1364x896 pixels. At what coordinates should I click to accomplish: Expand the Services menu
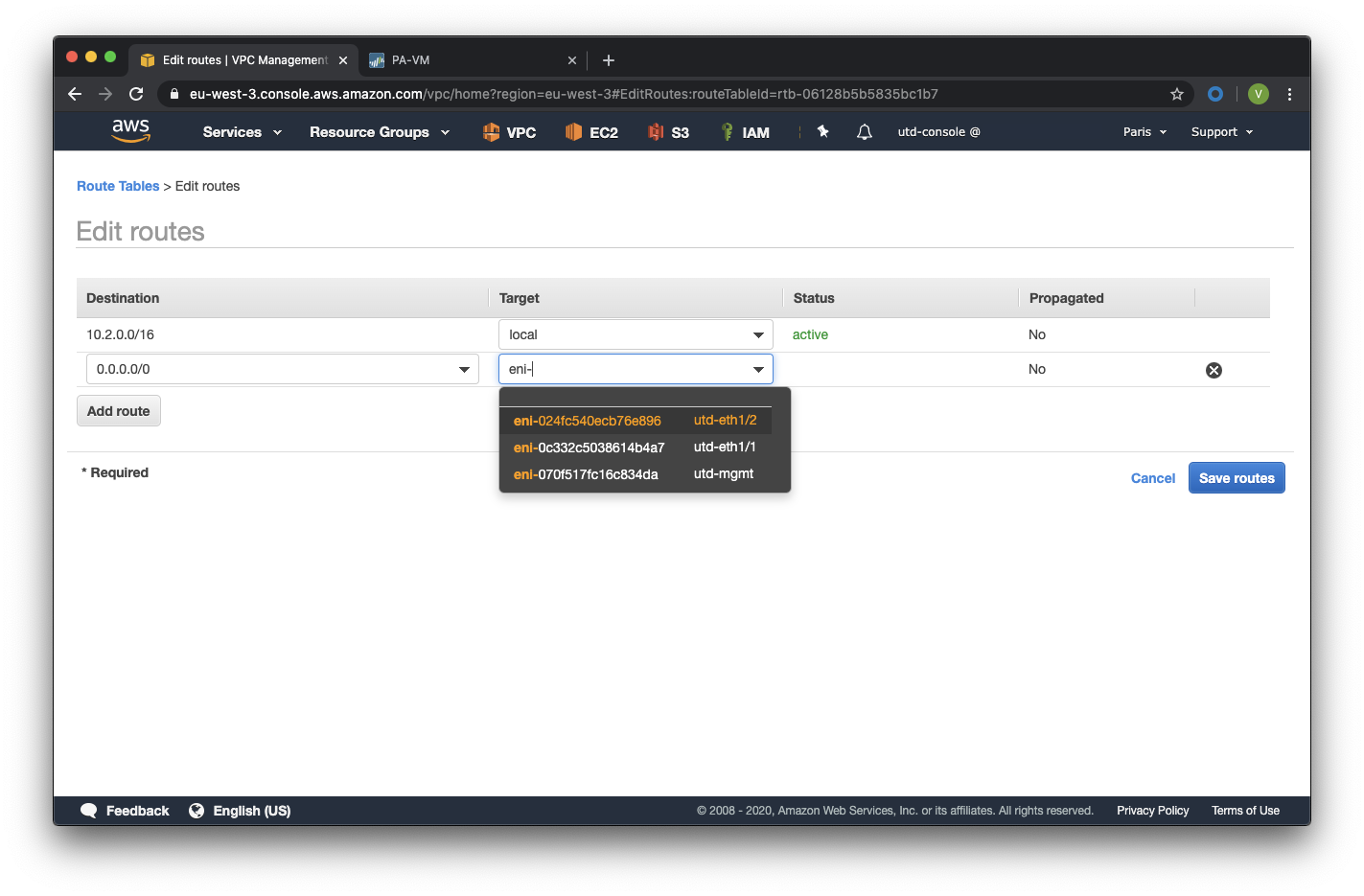point(242,132)
